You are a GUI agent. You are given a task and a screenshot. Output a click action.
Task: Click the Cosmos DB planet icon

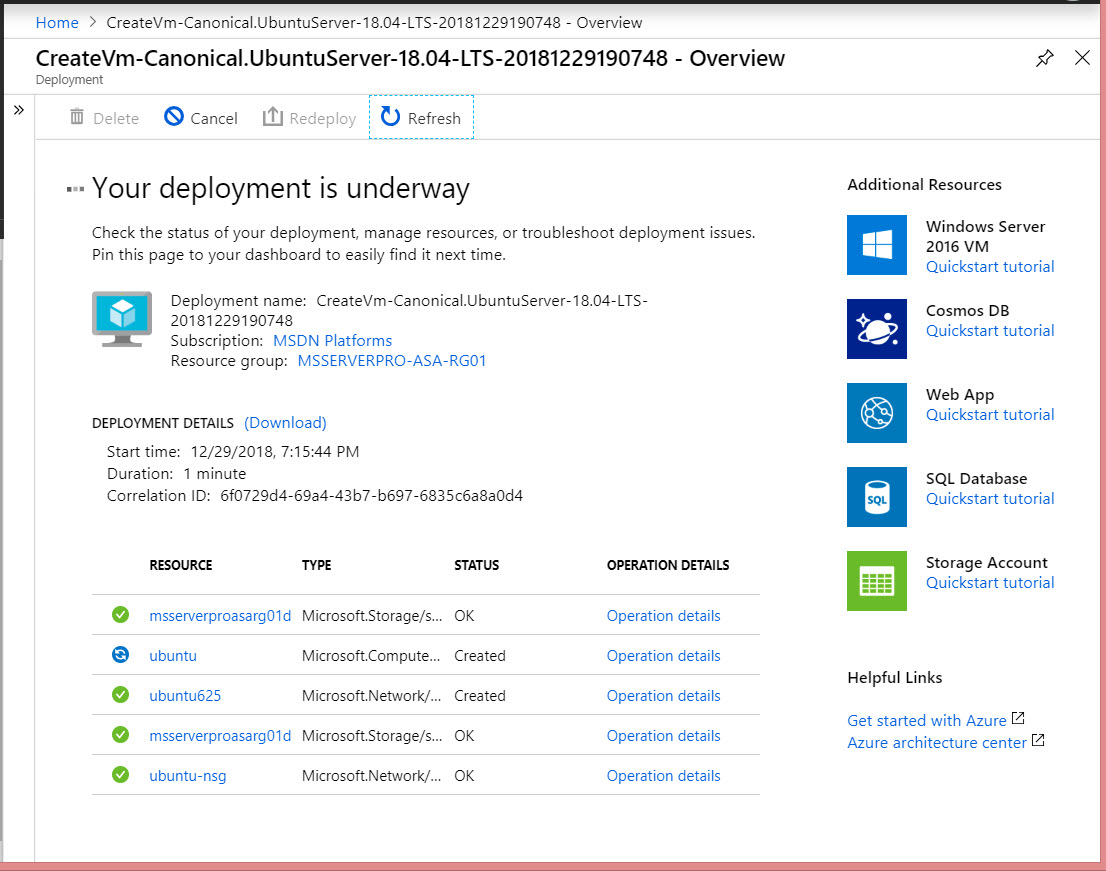click(x=876, y=329)
